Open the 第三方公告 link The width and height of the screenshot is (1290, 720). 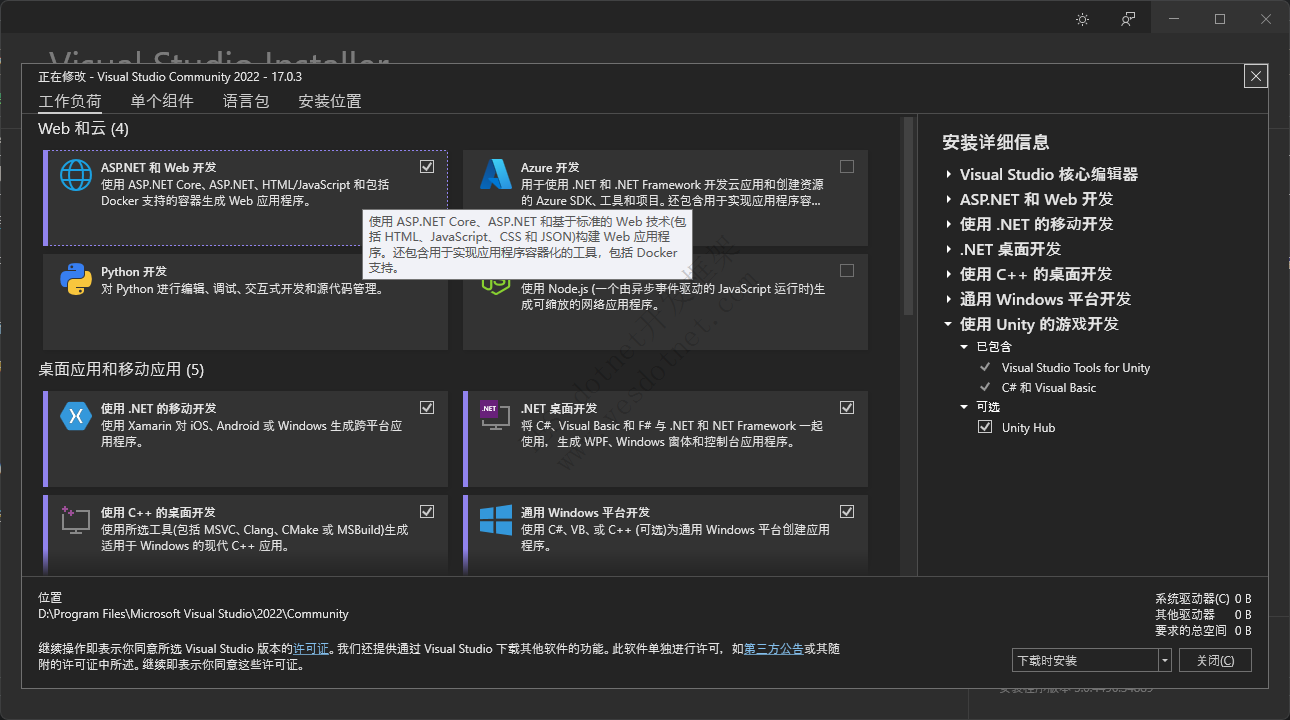click(x=774, y=649)
